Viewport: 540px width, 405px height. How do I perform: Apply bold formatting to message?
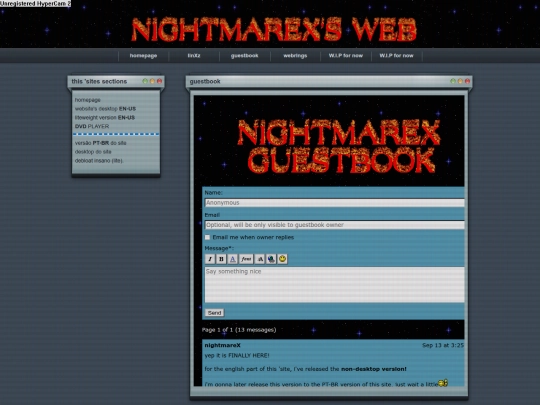tap(221, 259)
